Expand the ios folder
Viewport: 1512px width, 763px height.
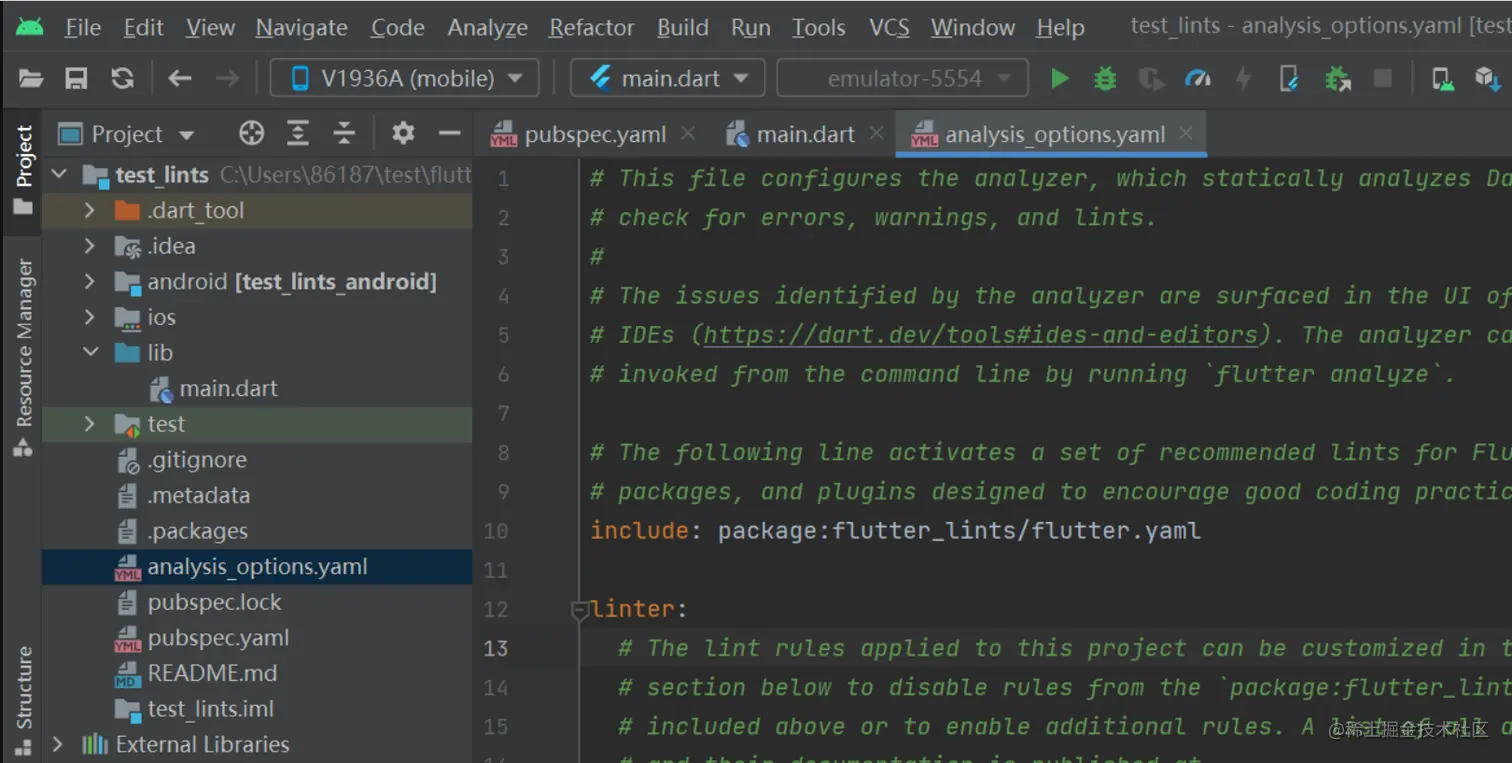[90, 317]
